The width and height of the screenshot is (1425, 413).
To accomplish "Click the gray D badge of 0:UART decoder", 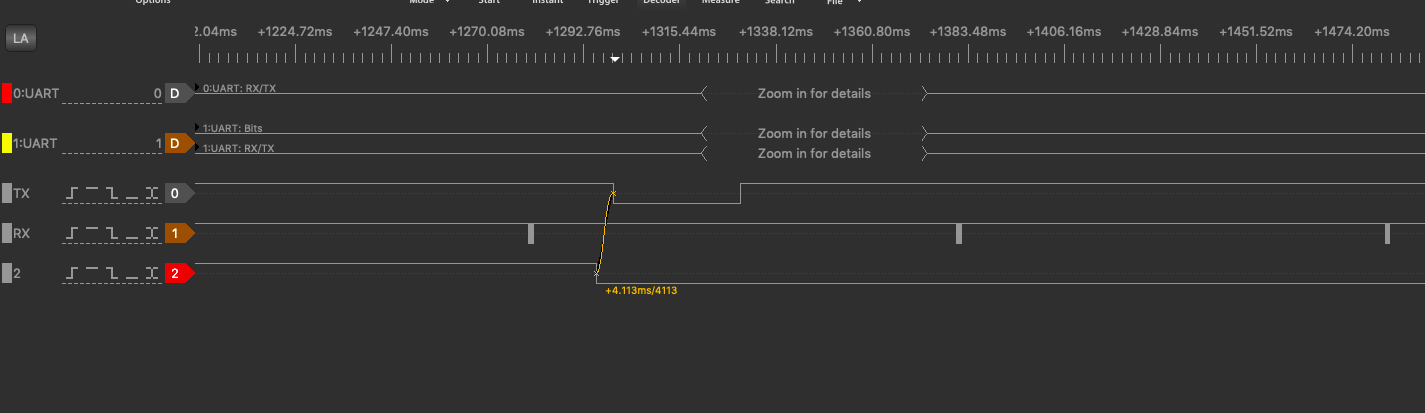I will 178,93.
